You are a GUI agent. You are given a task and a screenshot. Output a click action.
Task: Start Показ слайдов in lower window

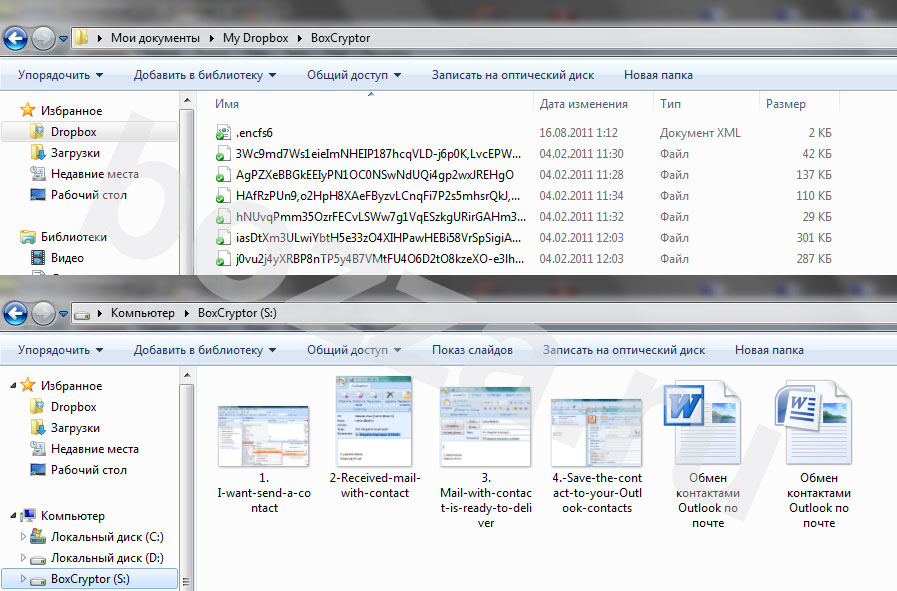(472, 350)
